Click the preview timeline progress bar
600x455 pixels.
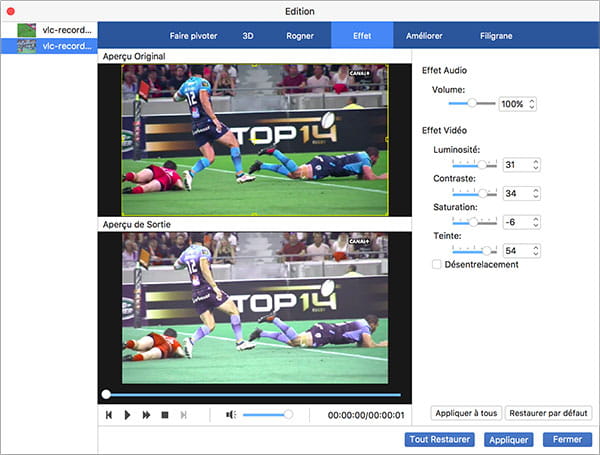pyautogui.click(x=253, y=394)
